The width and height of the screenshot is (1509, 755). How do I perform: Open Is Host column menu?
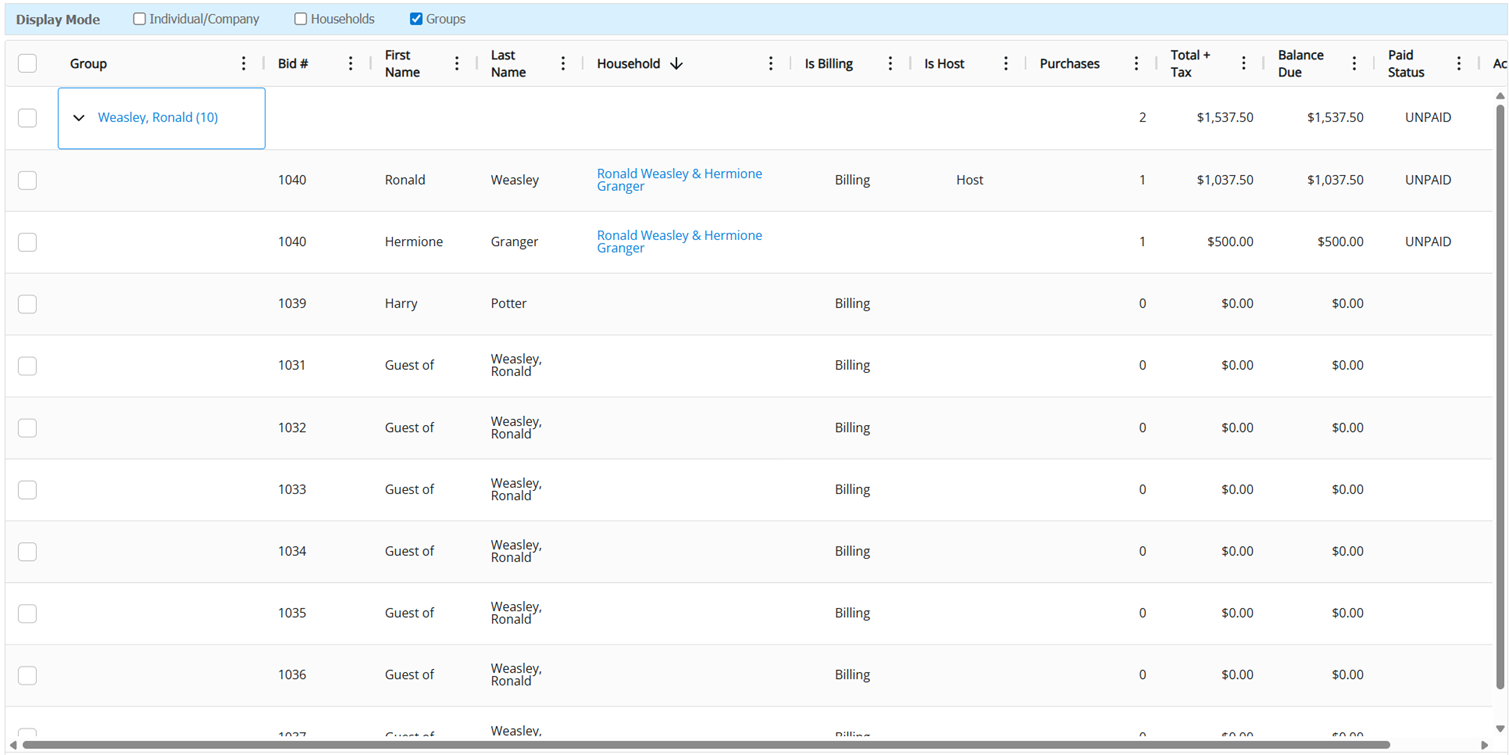1006,64
